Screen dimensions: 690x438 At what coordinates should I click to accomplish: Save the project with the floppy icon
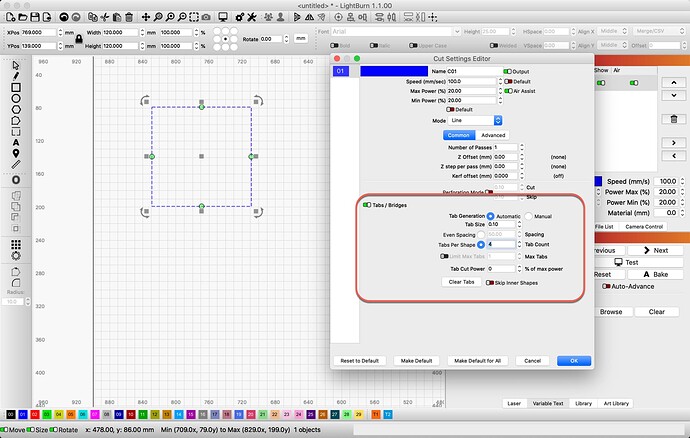34,17
